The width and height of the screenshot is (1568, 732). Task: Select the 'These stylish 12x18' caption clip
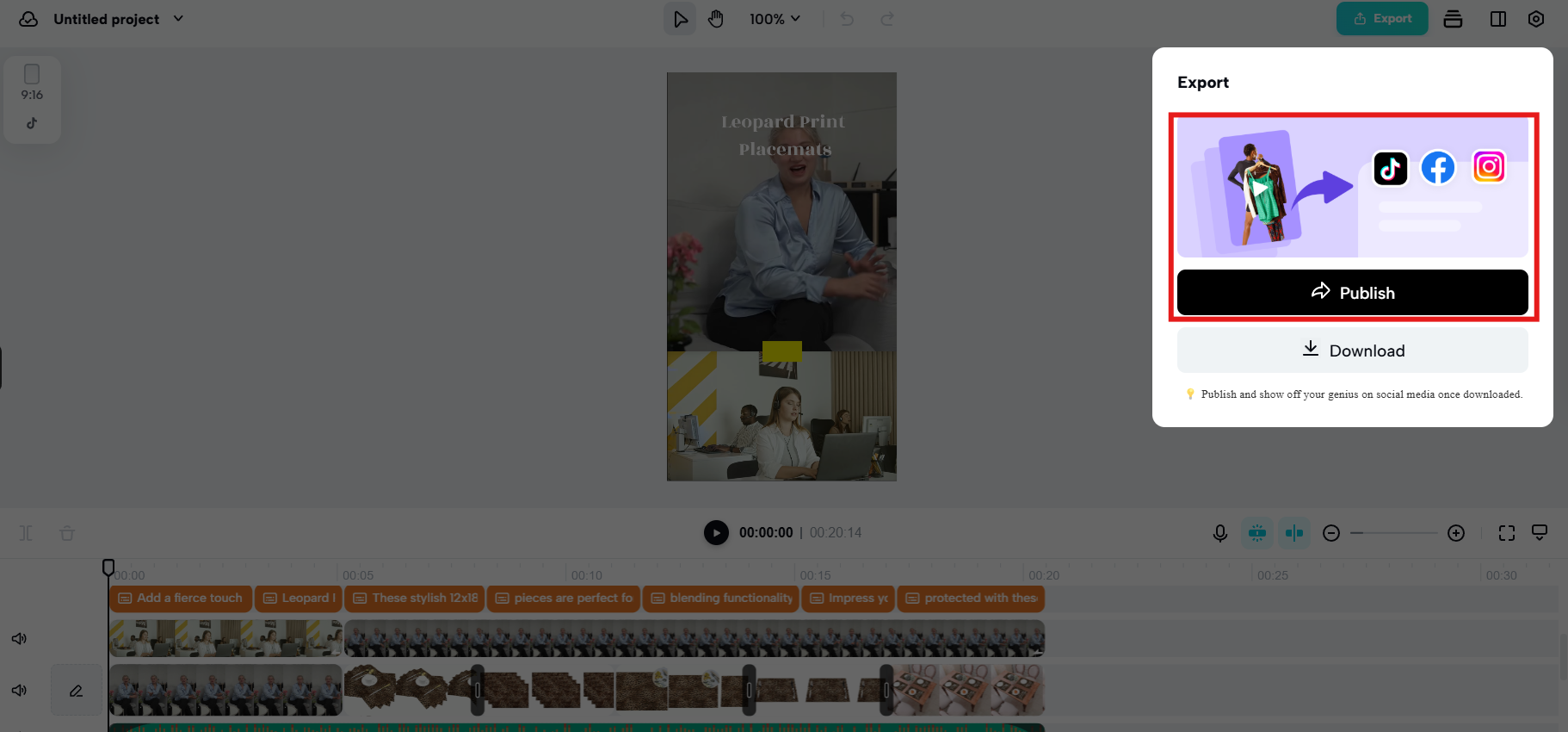point(415,598)
